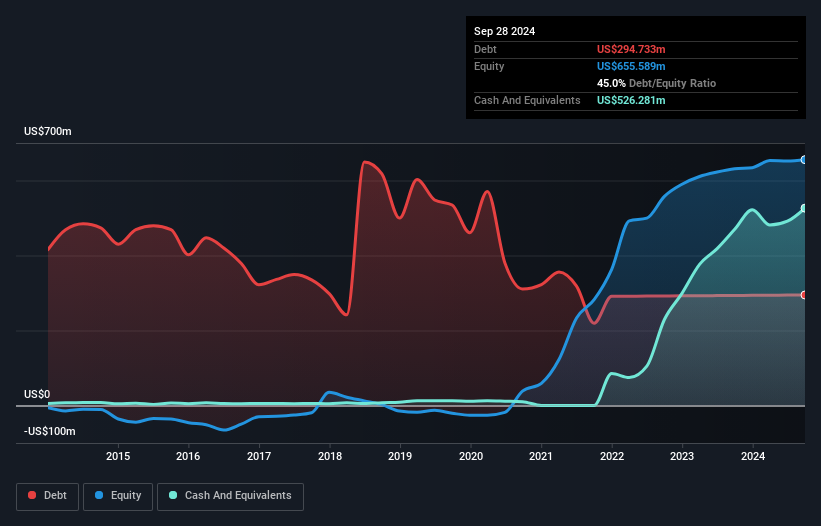Viewport: 821px width, 526px height.
Task: Click Cash And Equivalents label in tooltip
Action: (x=527, y=100)
